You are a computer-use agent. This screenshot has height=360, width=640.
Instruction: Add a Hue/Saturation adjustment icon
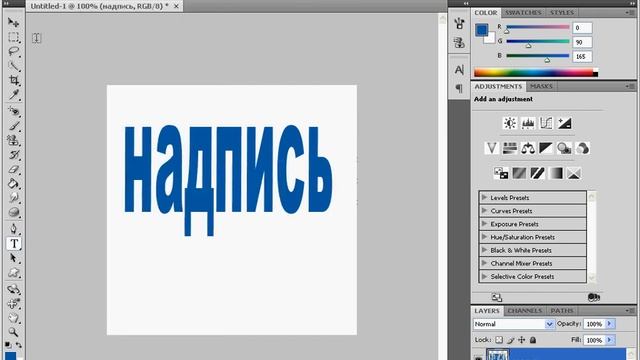[x=509, y=148]
